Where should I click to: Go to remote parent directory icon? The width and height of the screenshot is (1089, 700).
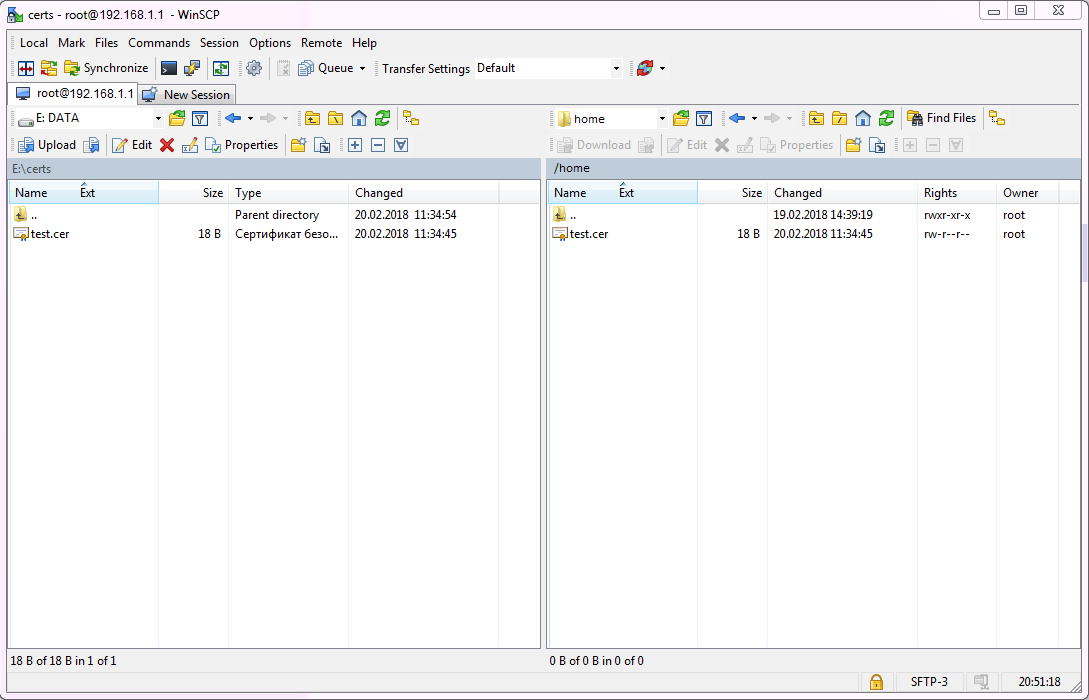coord(817,119)
